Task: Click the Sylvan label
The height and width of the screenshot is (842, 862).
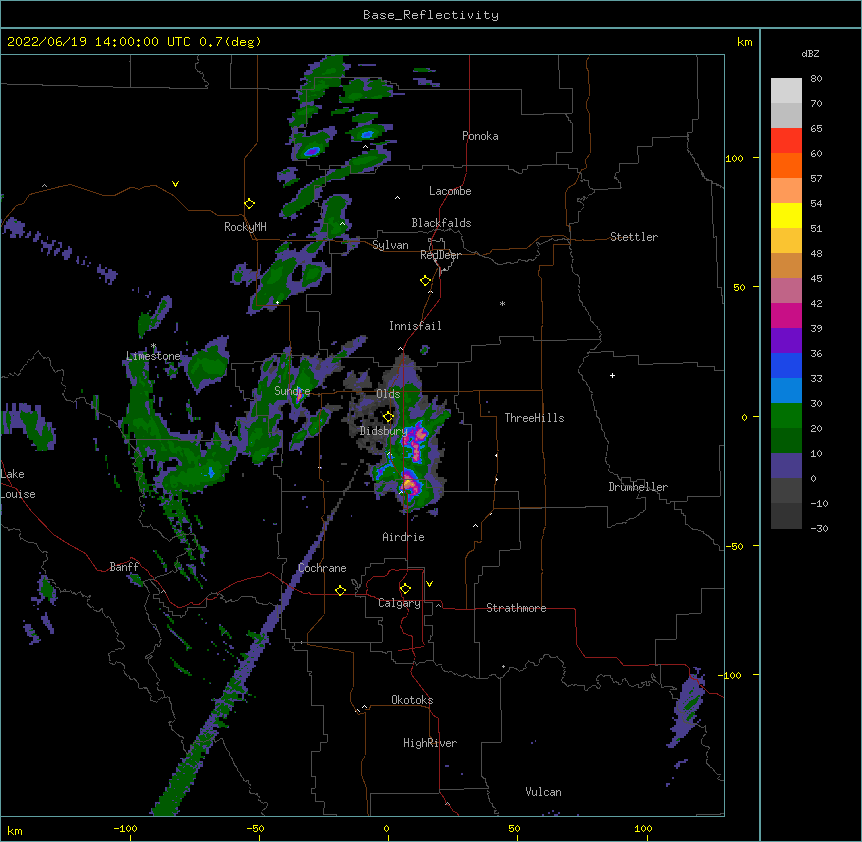Action: pos(390,245)
